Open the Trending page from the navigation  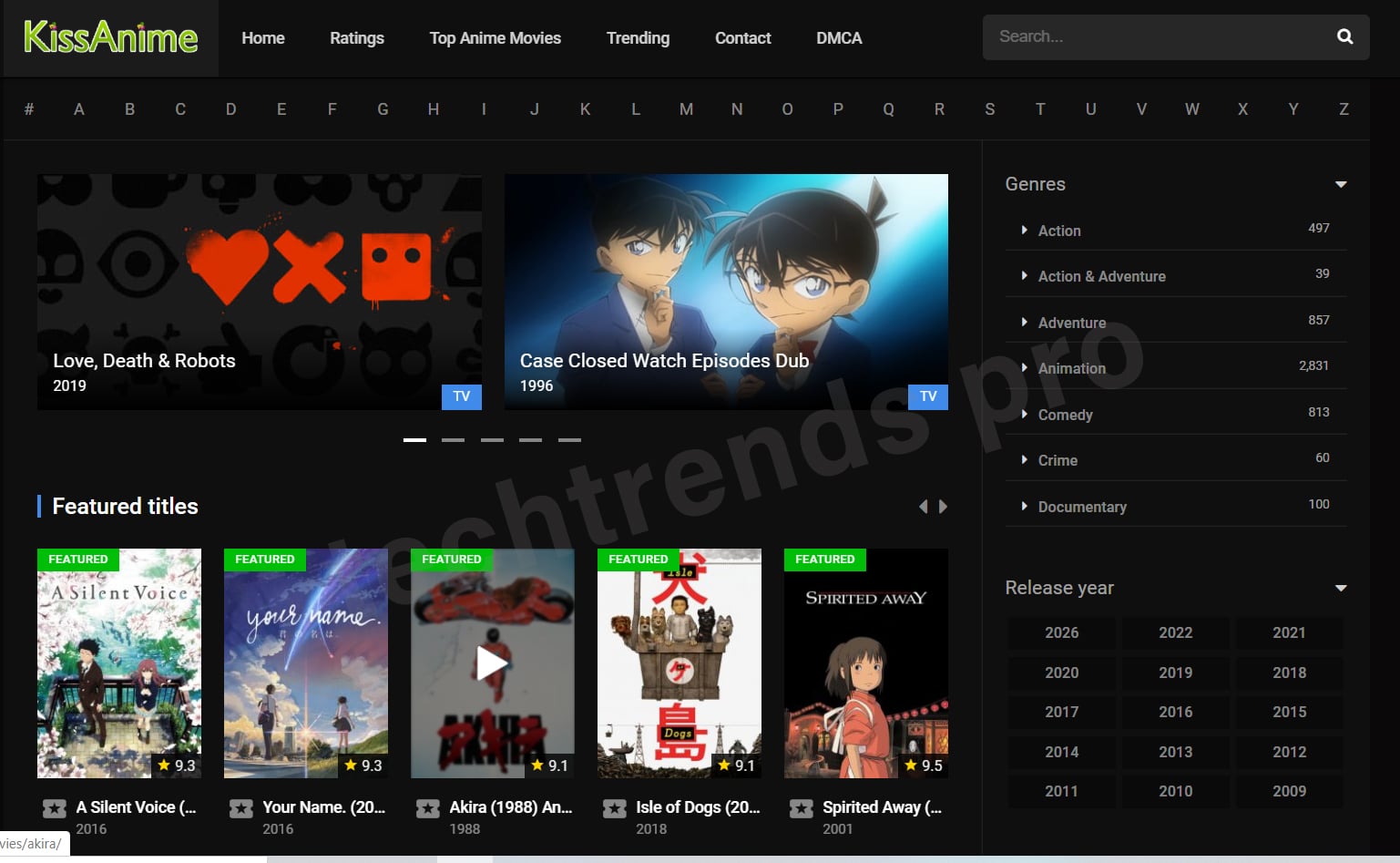pyautogui.click(x=638, y=37)
